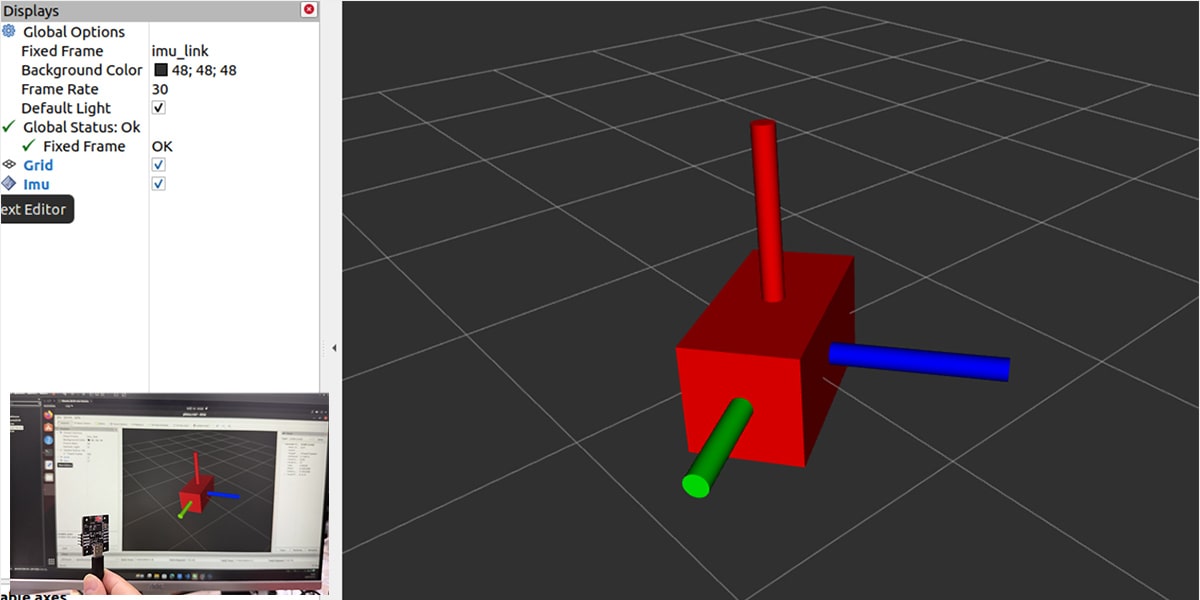Click the green checkmark beside Fixed Frame status
Screen dimensions: 1200x600
[x=28, y=146]
